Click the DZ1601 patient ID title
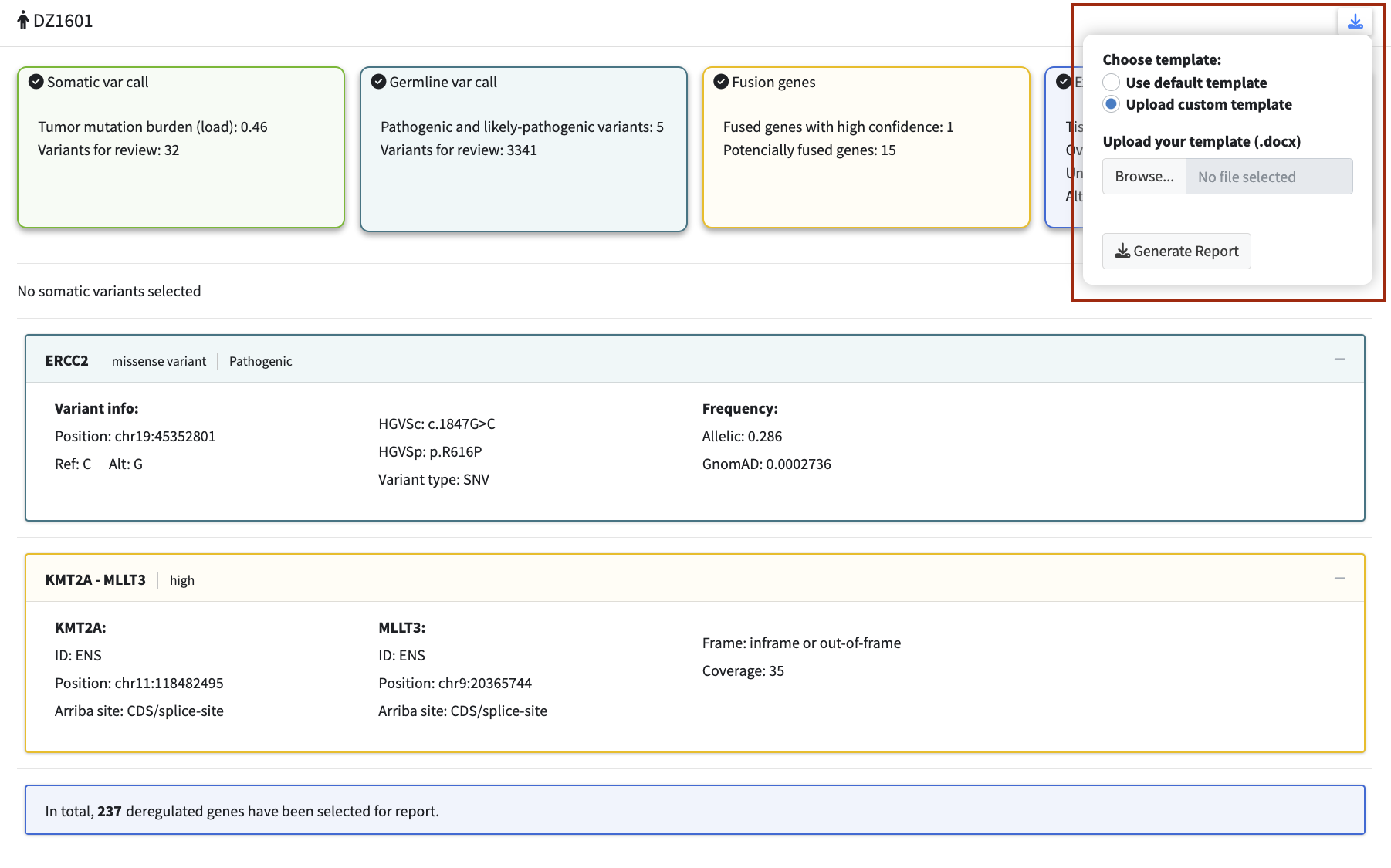Screen dimensions: 1391x868 (63, 21)
